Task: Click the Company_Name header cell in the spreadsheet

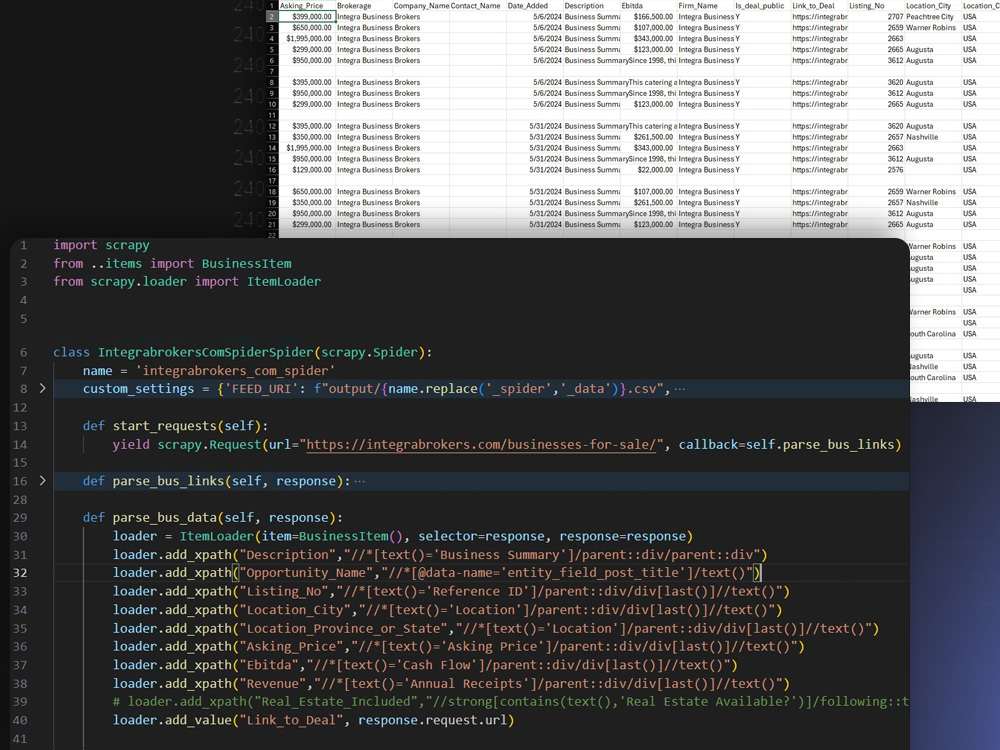Action: [421, 5]
